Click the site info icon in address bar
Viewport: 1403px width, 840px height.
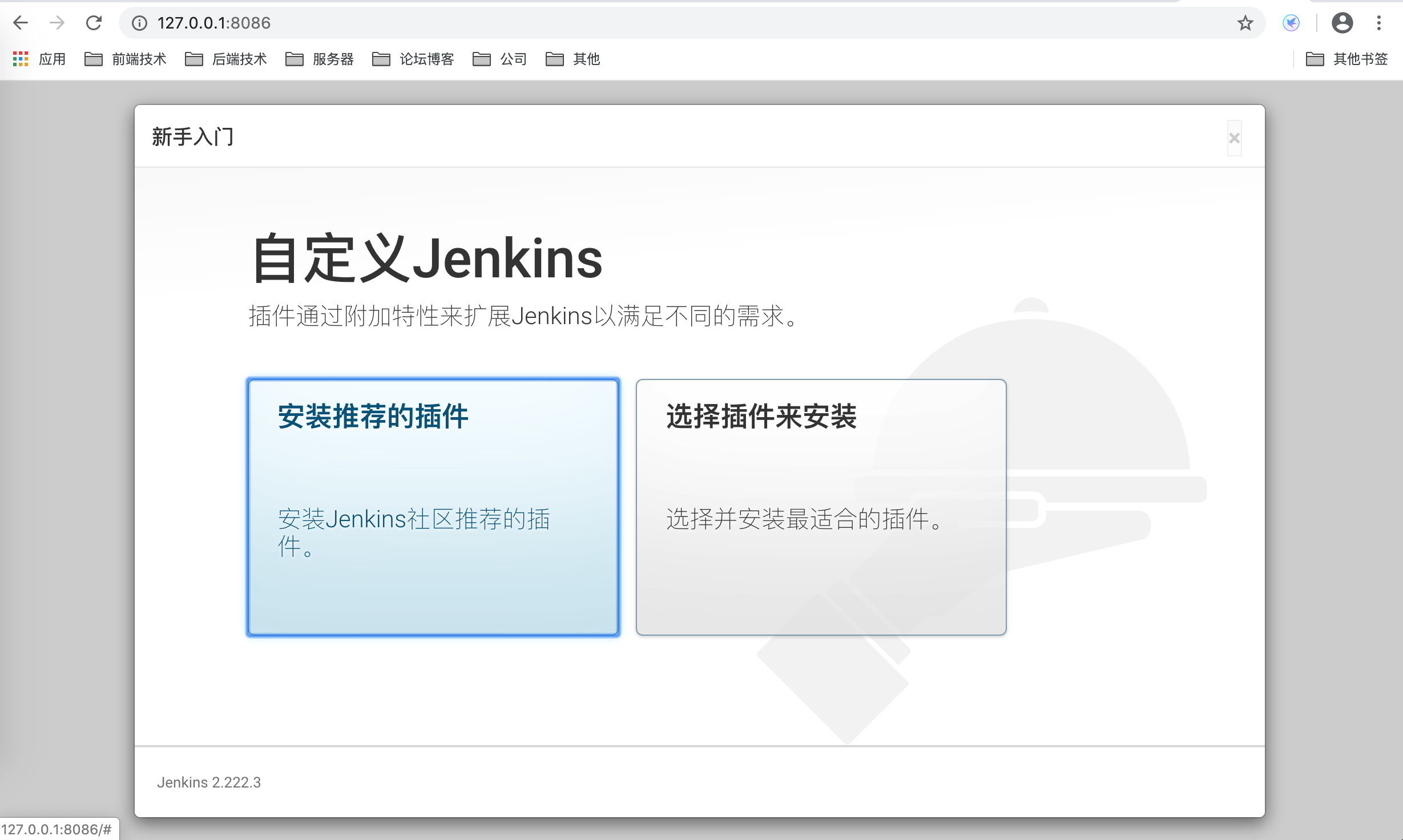pos(139,23)
